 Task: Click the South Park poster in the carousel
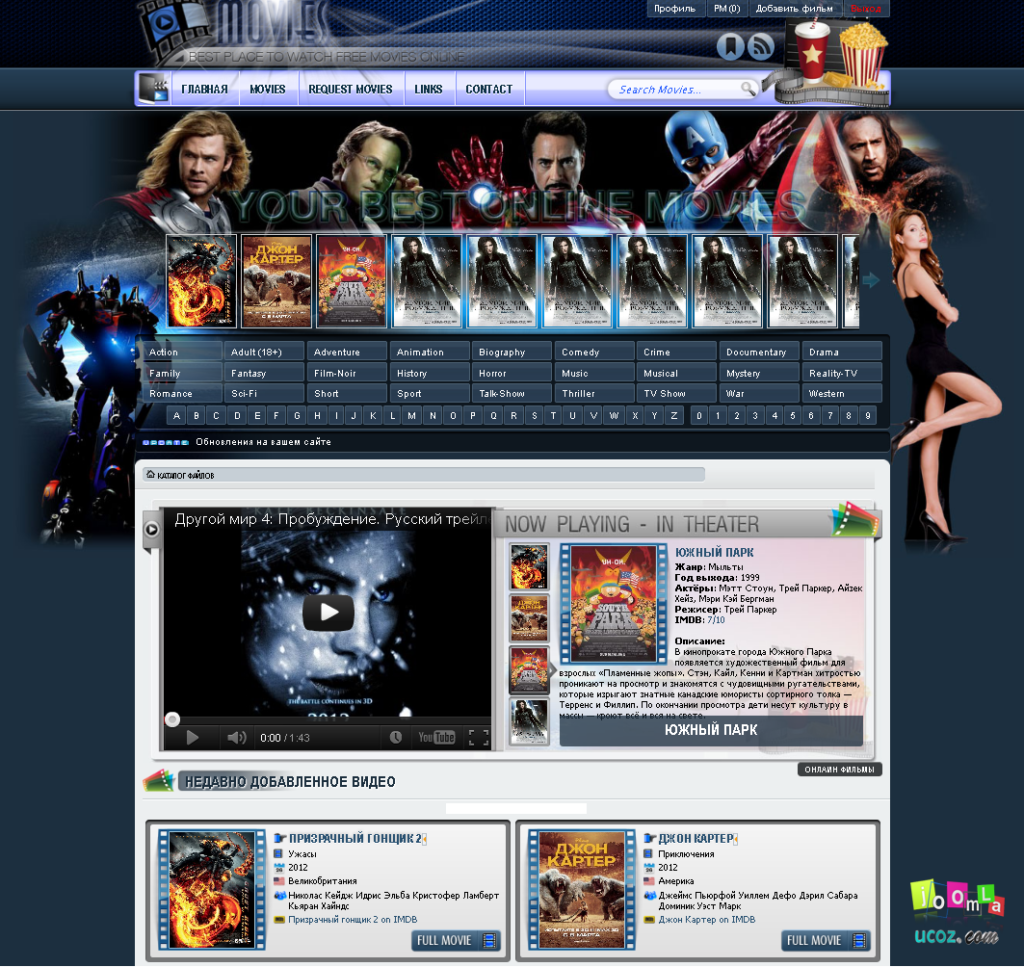[x=352, y=281]
